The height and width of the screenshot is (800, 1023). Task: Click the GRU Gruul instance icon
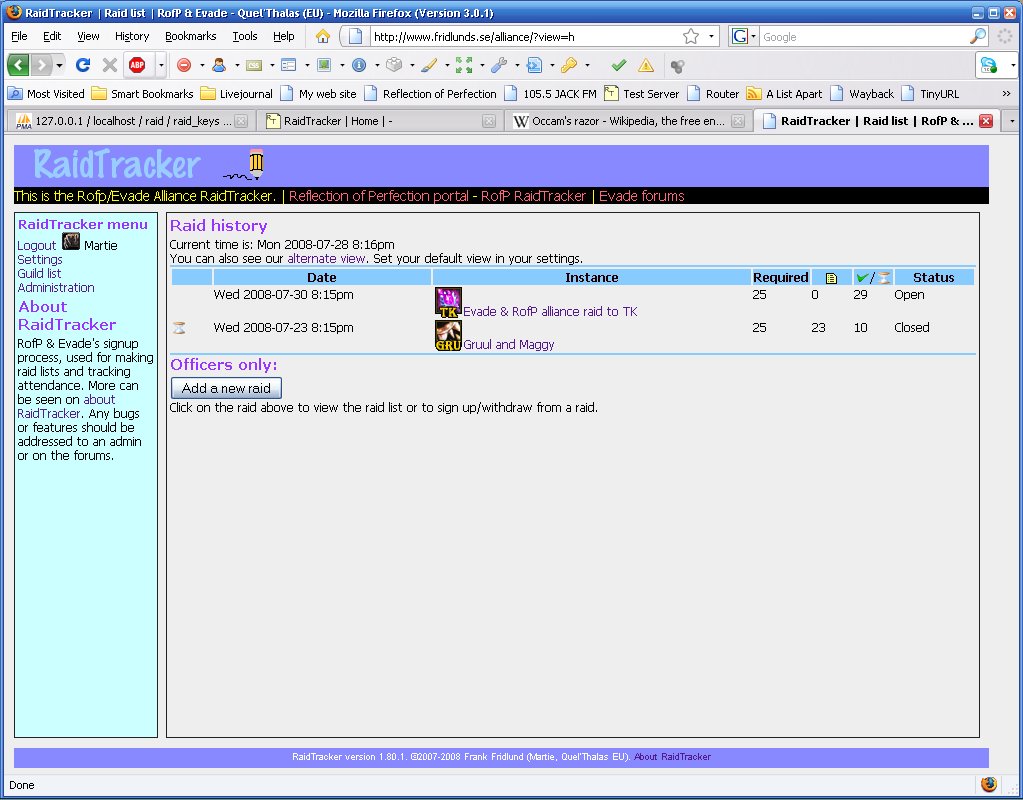point(448,335)
